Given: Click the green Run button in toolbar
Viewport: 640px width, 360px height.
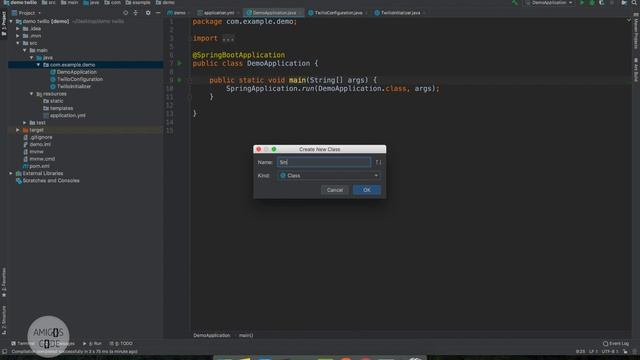Looking at the screenshot, I should [x=582, y=3].
